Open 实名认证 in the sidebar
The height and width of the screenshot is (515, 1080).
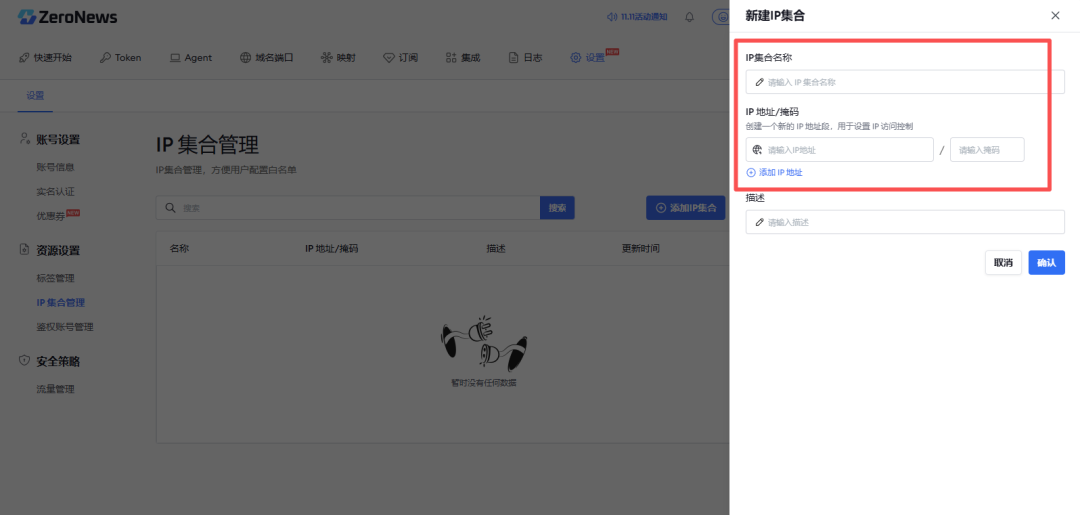[55, 191]
